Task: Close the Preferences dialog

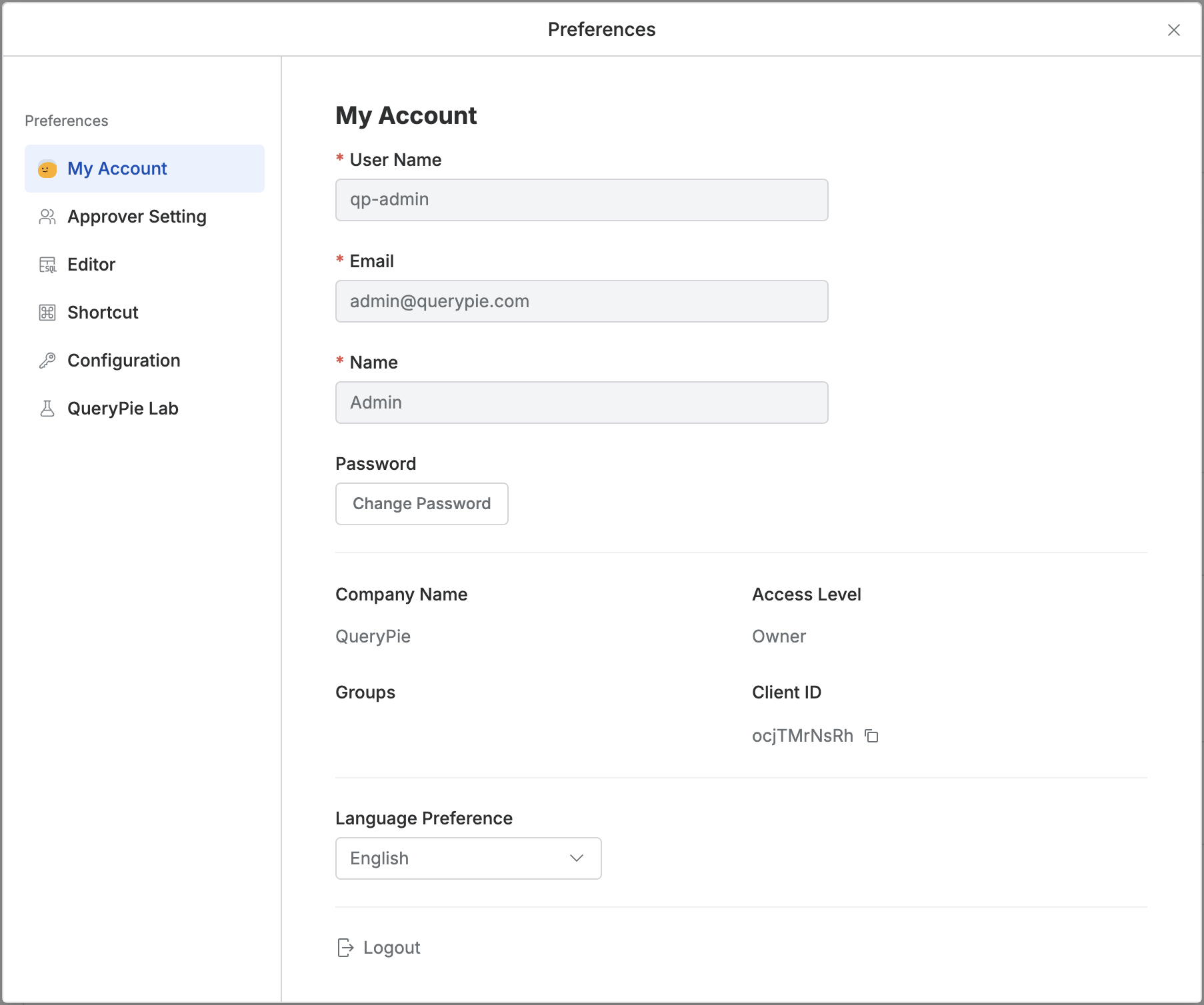Action: (1174, 30)
